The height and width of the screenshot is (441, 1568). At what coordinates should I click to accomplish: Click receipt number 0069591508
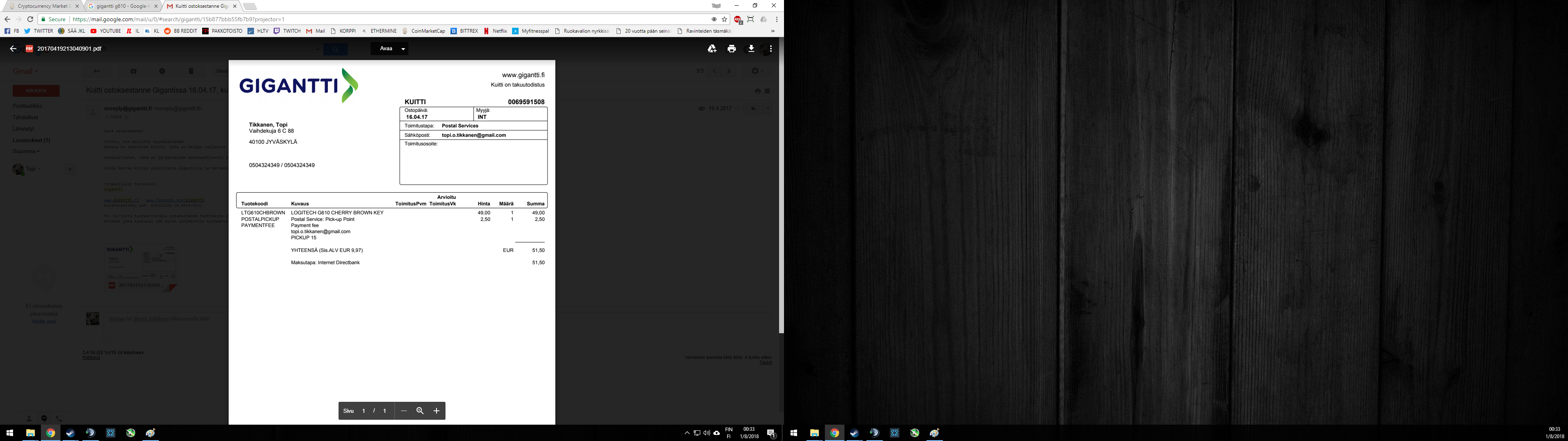[526, 102]
